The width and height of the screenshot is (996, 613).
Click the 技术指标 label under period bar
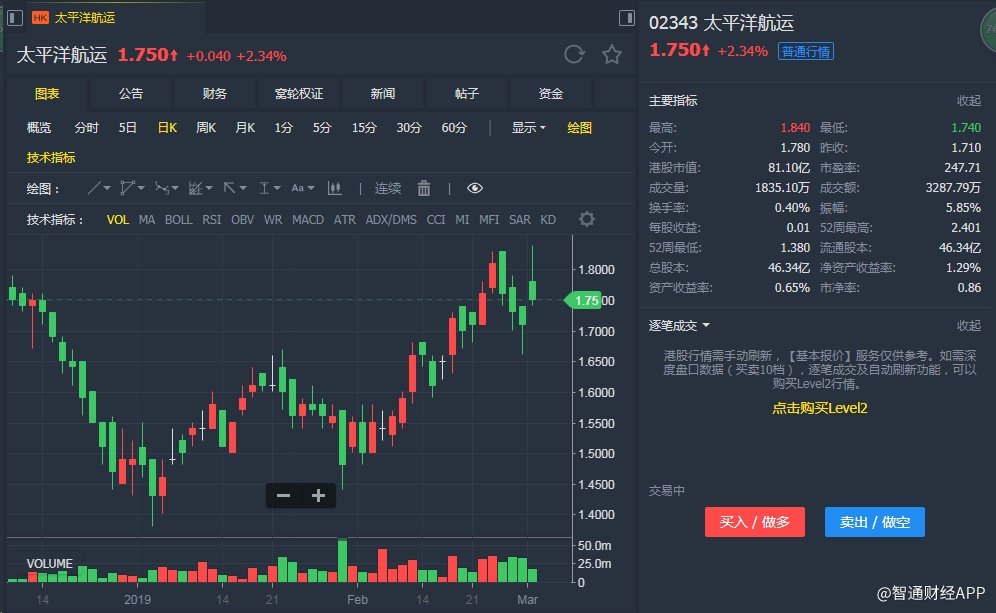click(x=51, y=158)
